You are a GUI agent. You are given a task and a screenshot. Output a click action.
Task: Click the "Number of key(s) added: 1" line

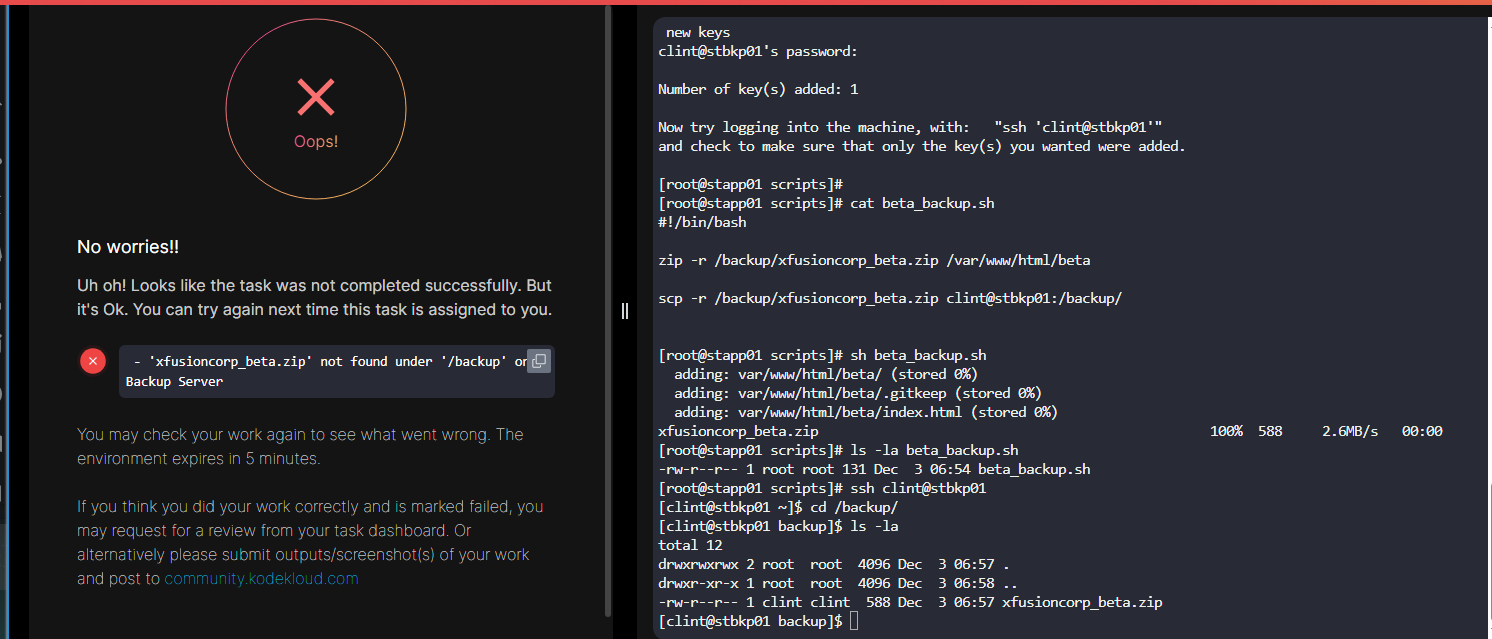pos(758,89)
